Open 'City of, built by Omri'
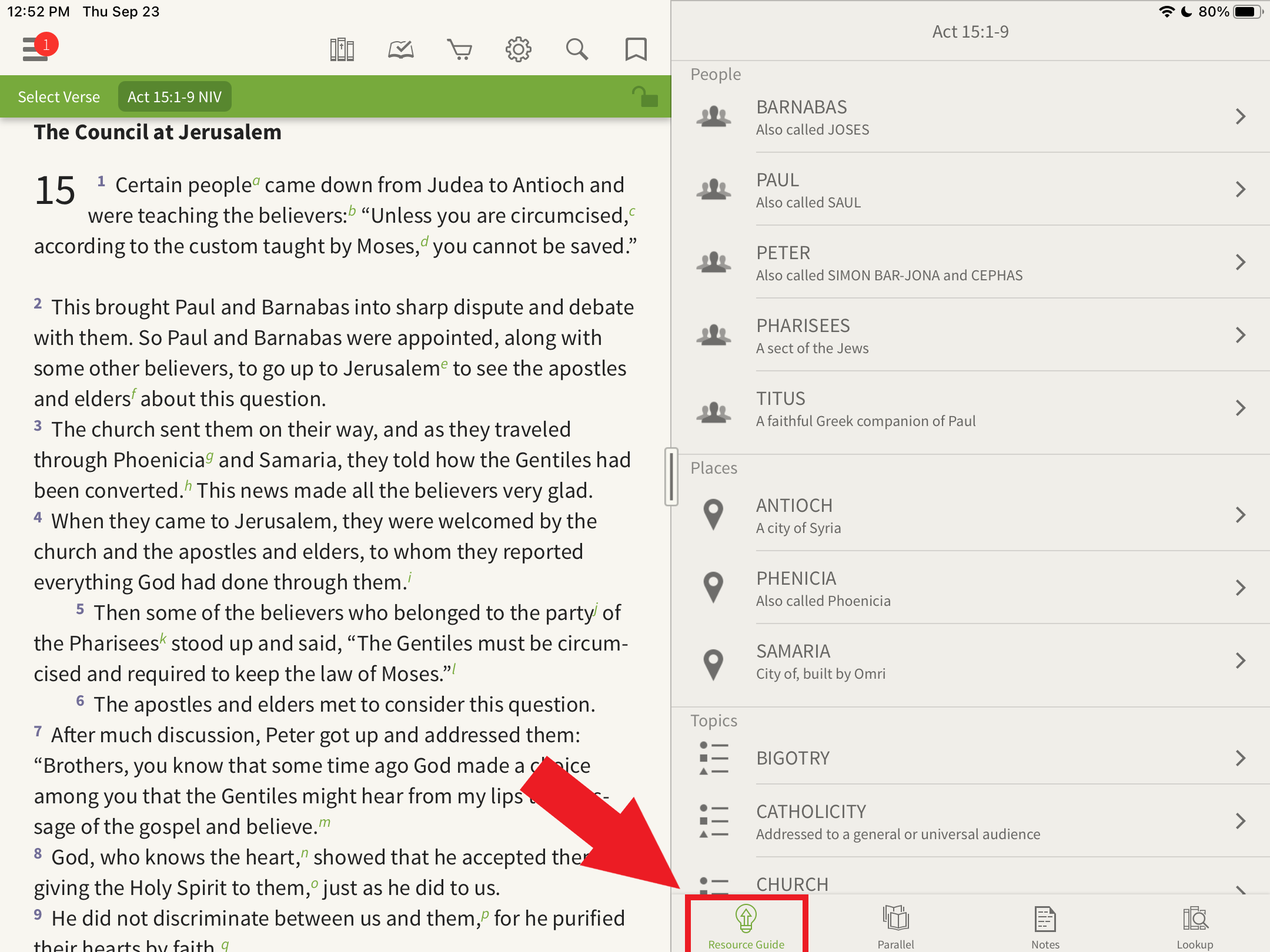Image resolution: width=1270 pixels, height=952 pixels. tap(821, 674)
